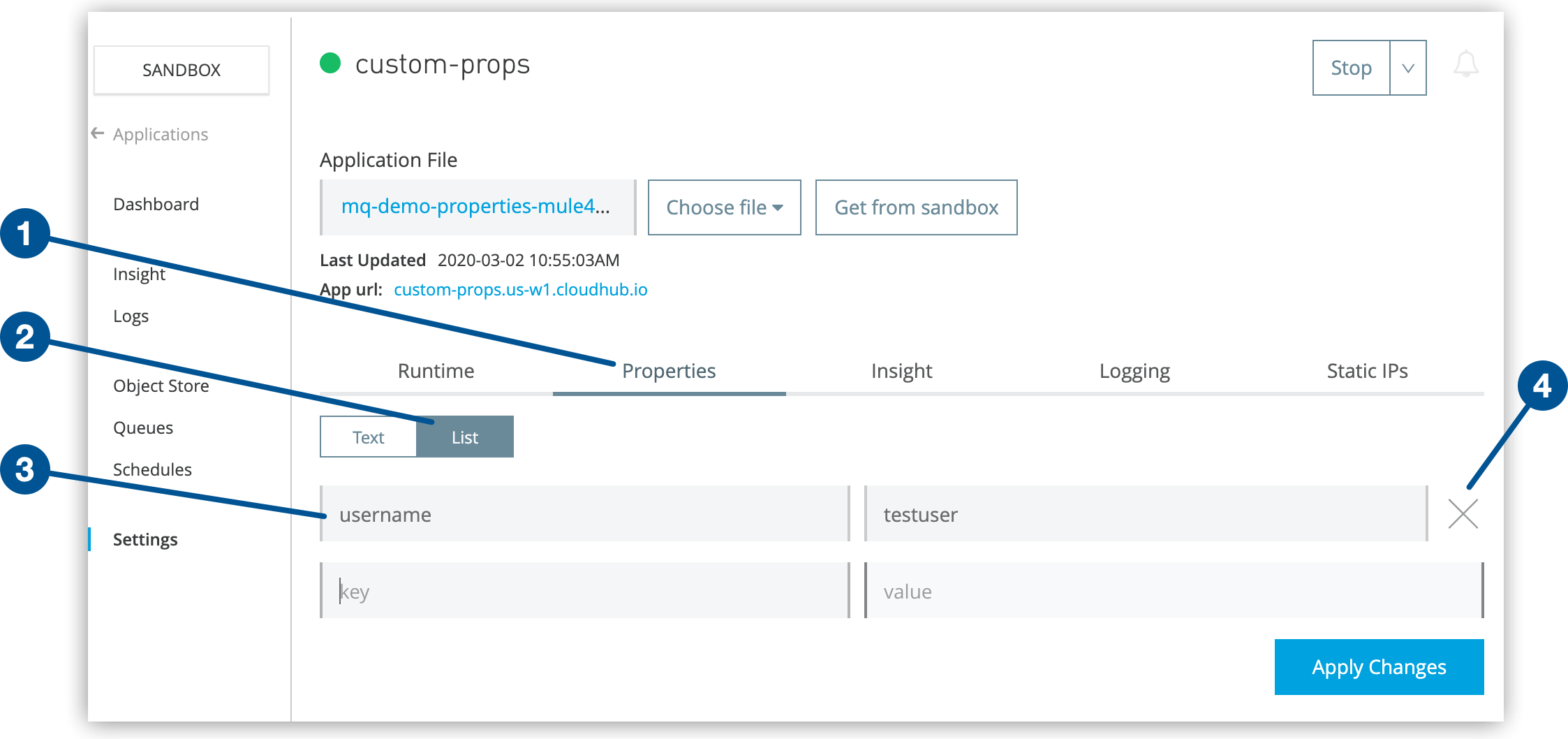This screenshot has width=1568, height=739.
Task: Switch properties view to Text mode
Action: pyautogui.click(x=368, y=437)
